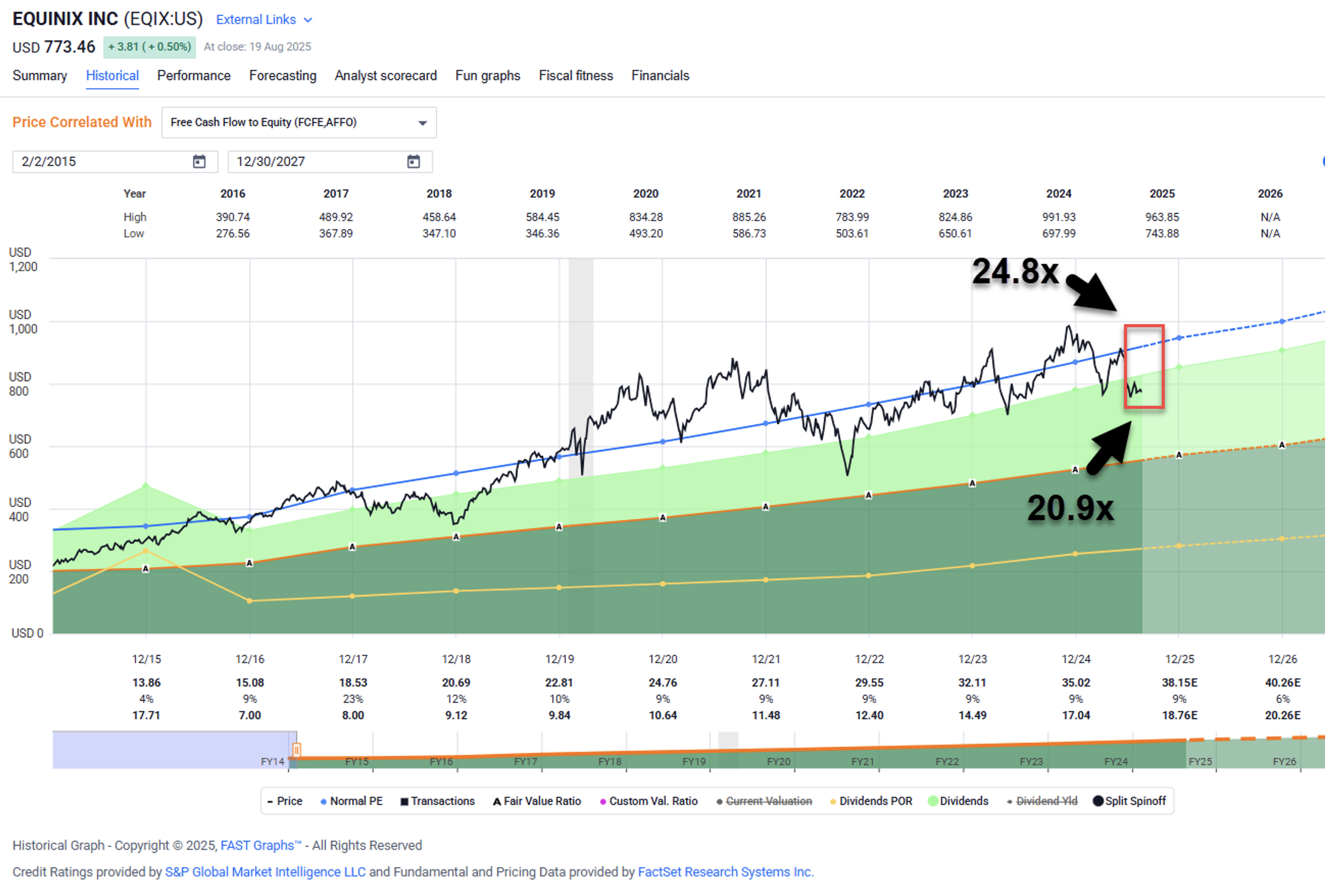
Task: Open the Price Correlated With dropdown
Action: (299, 123)
